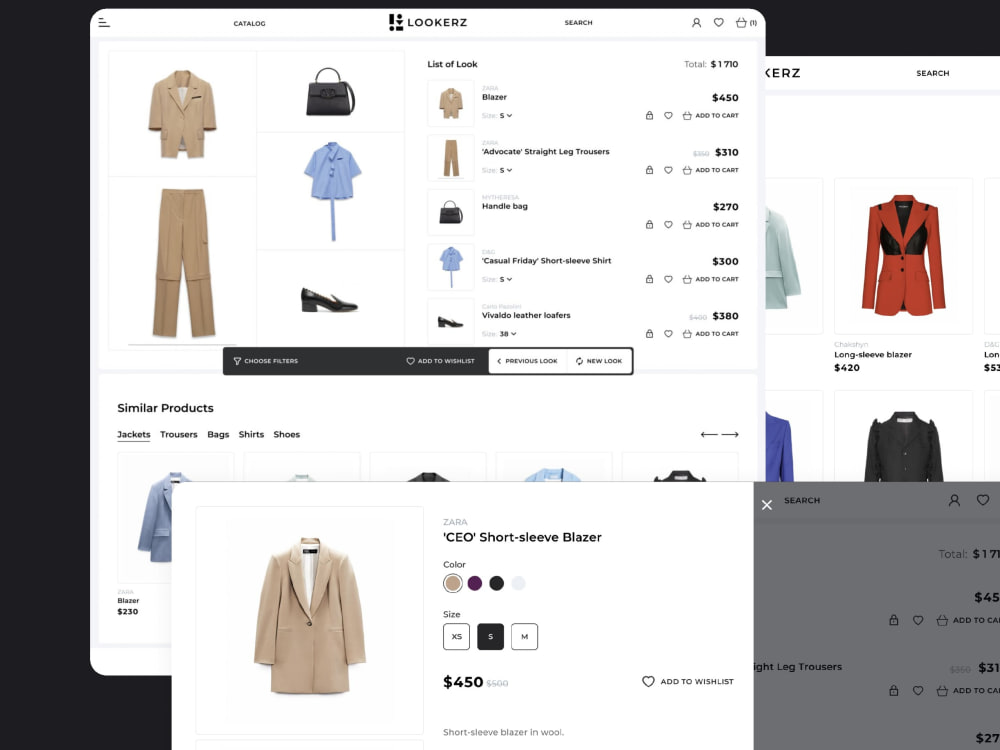This screenshot has width=1000, height=750.
Task: Click the lock icon on the Blazer row
Action: click(x=649, y=115)
